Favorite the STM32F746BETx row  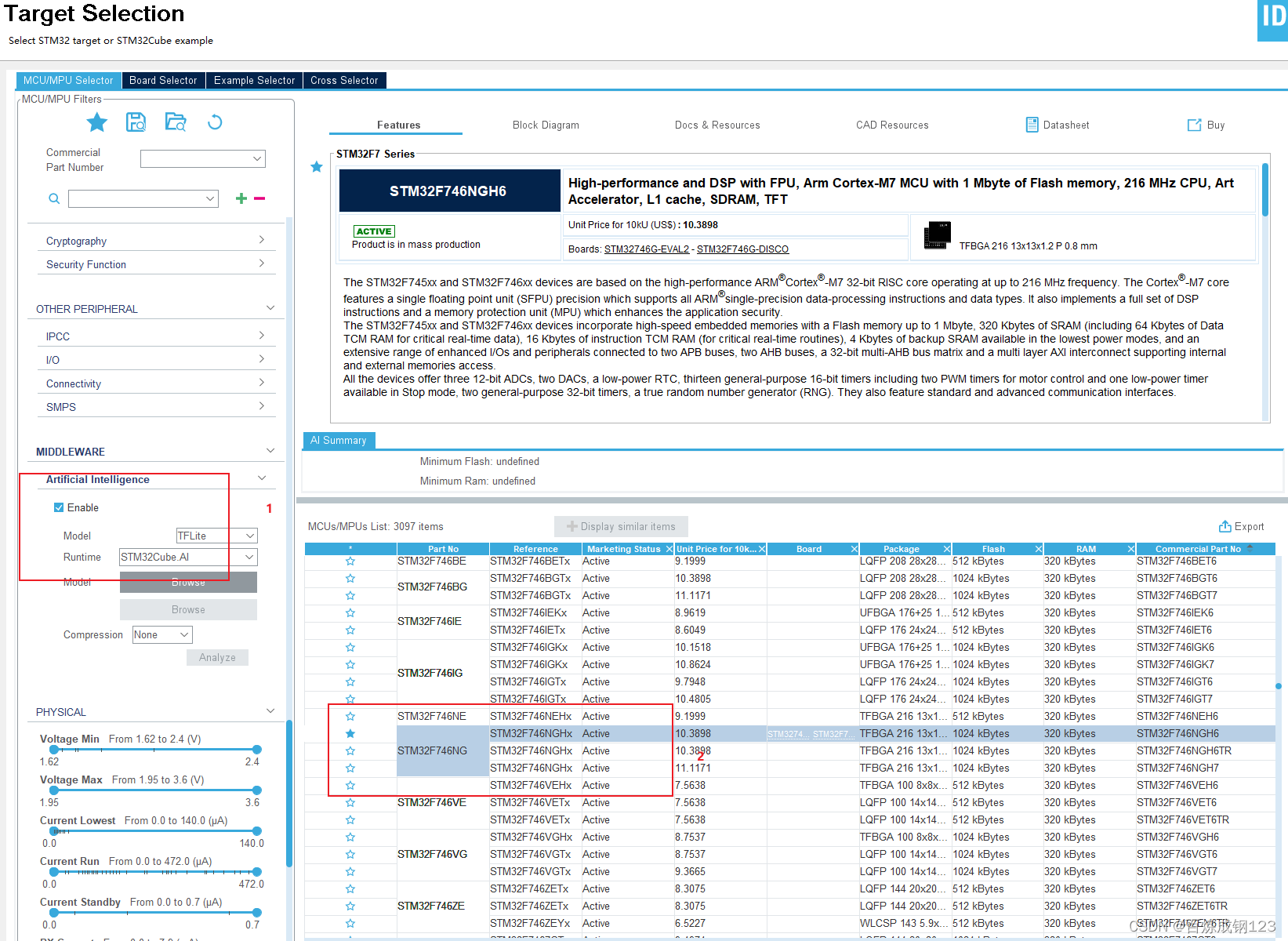tap(350, 561)
